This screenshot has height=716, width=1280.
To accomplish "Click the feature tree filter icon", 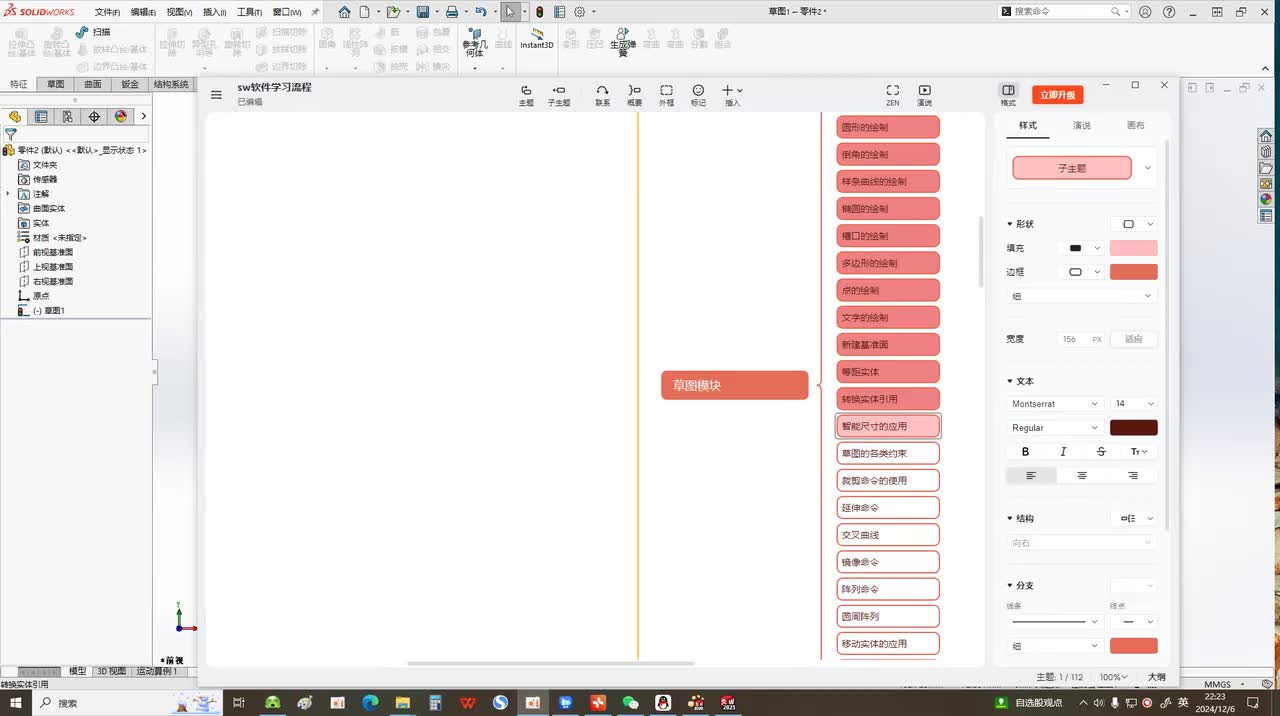I will click(11, 134).
